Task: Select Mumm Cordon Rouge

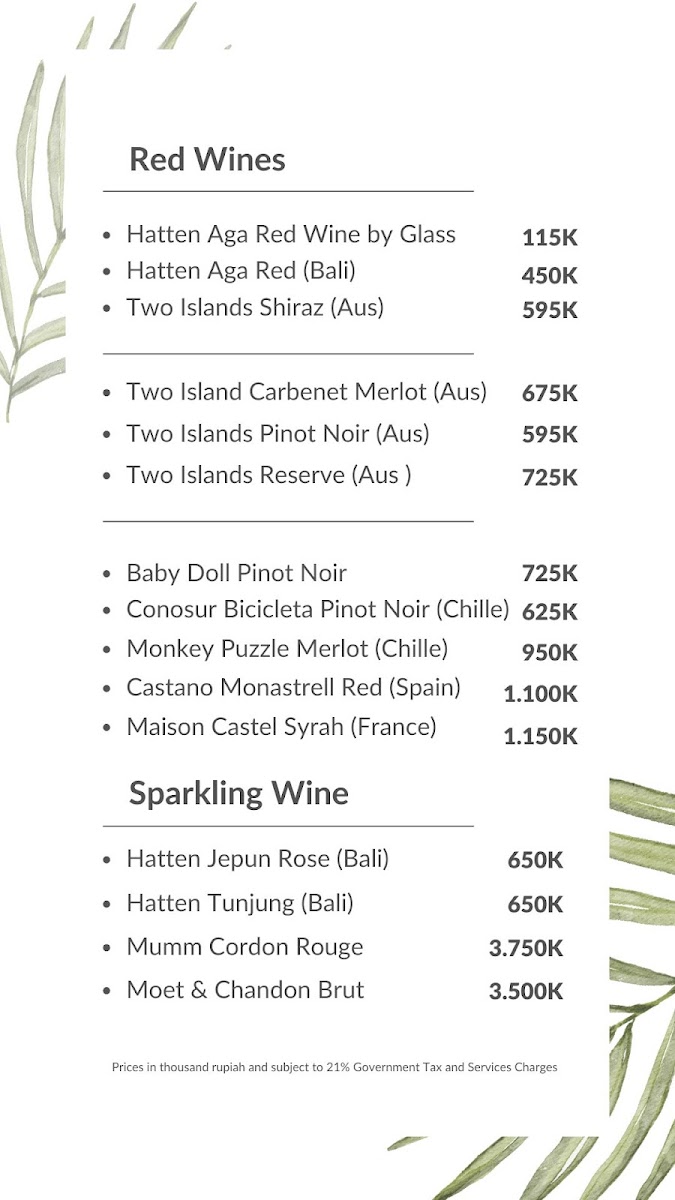Action: click(x=244, y=947)
